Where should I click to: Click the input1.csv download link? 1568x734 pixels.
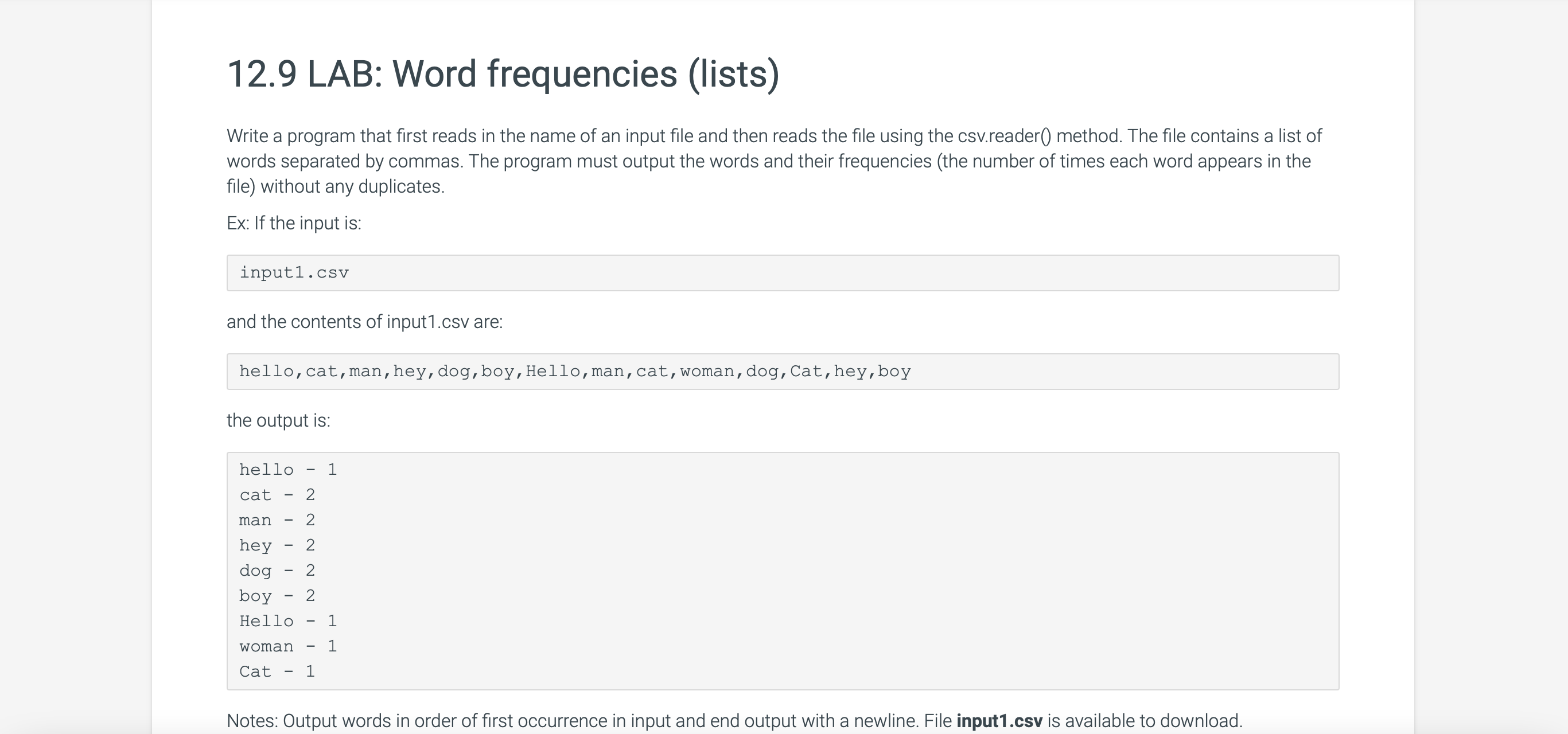coord(999,721)
